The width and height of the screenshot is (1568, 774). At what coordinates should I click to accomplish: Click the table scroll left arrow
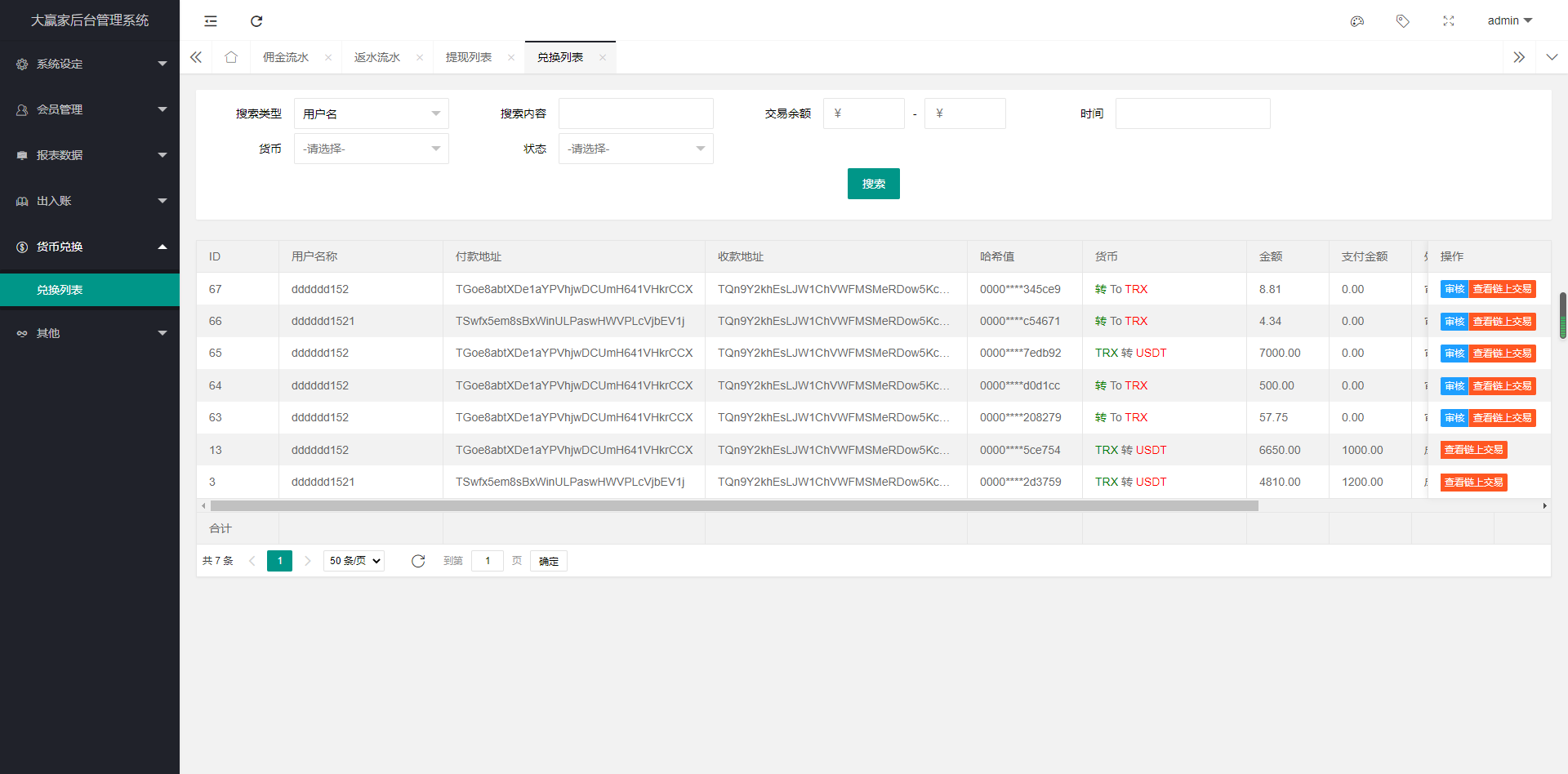(203, 506)
